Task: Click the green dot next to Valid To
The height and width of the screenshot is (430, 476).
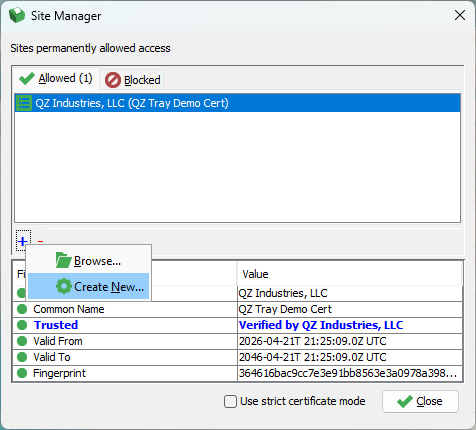Action: (x=22, y=357)
